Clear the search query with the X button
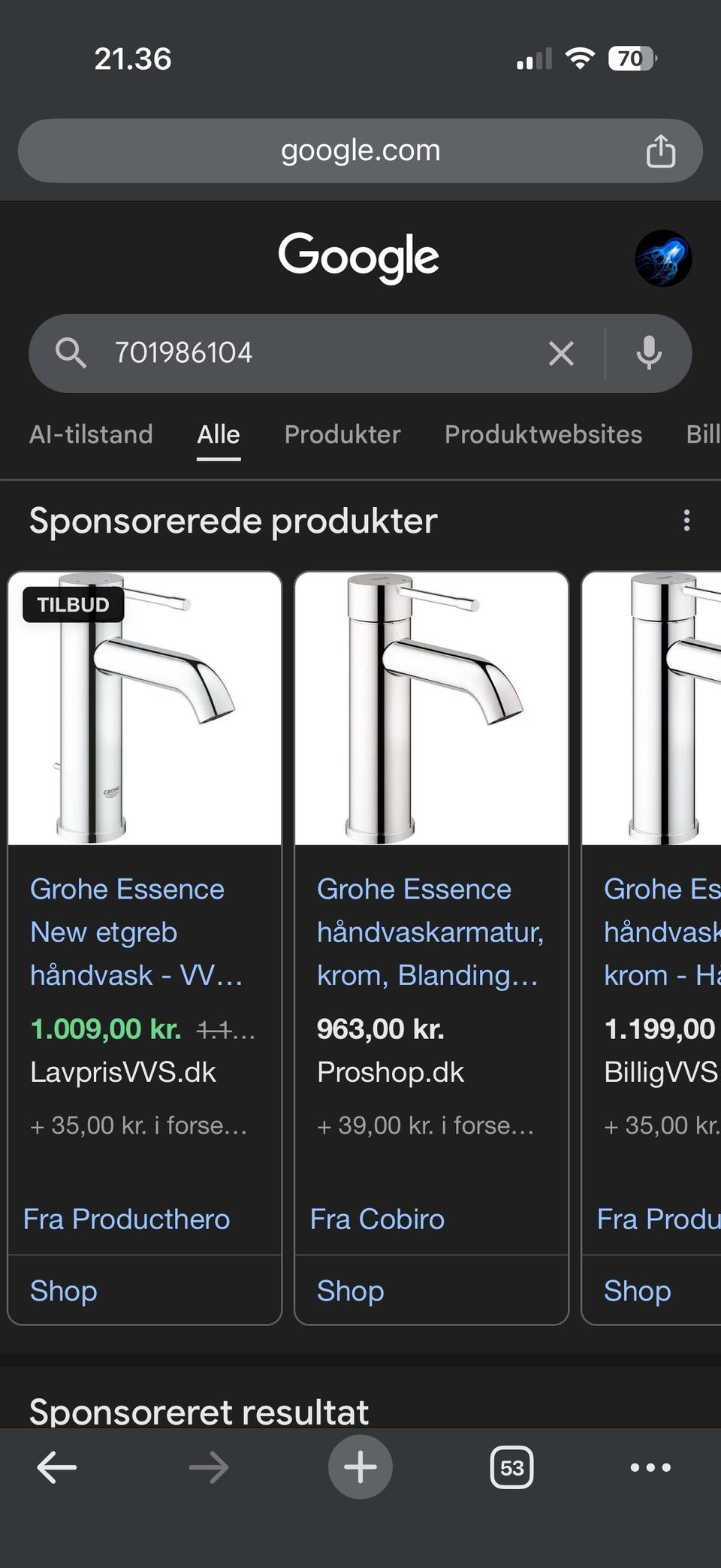 click(x=560, y=353)
